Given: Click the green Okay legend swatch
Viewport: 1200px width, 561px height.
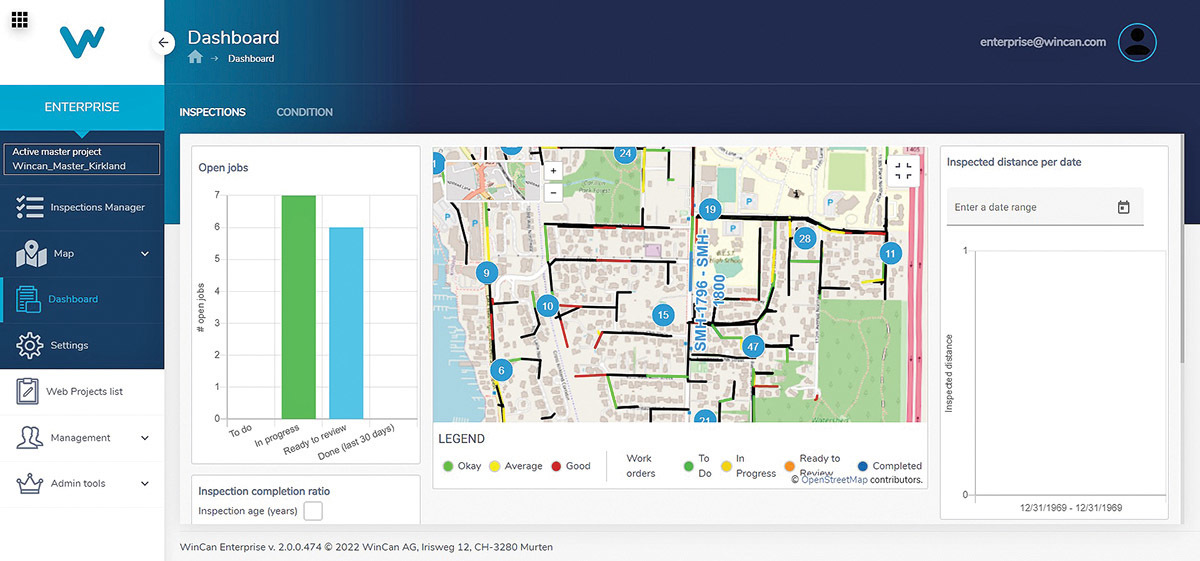Looking at the screenshot, I should [448, 466].
